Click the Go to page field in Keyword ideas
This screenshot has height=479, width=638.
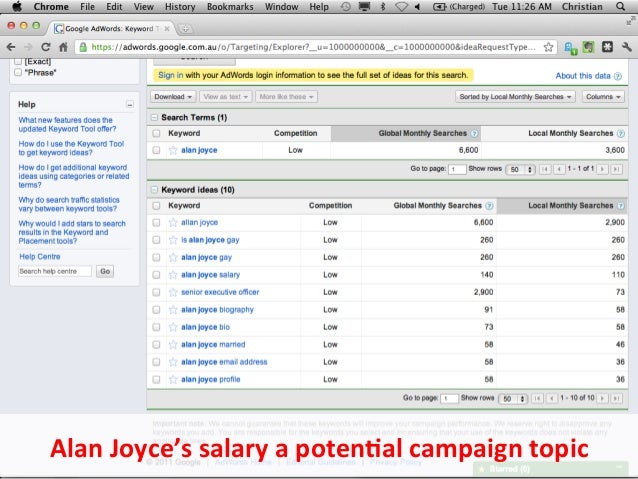(449, 398)
